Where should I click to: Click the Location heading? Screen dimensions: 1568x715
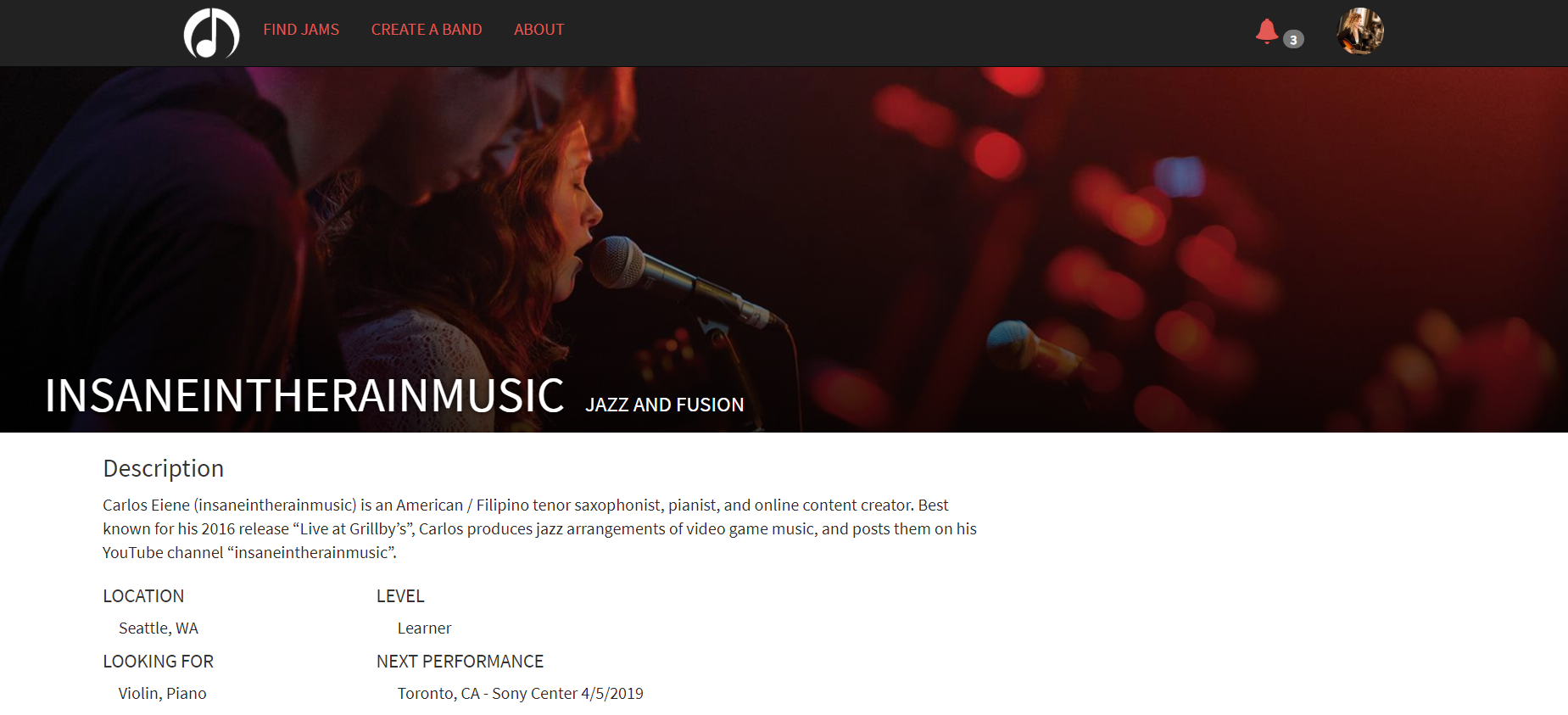click(143, 596)
